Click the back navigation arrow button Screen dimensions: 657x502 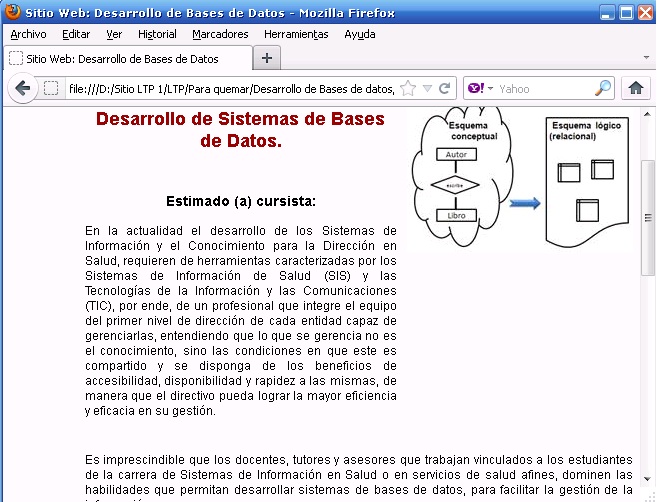22,88
